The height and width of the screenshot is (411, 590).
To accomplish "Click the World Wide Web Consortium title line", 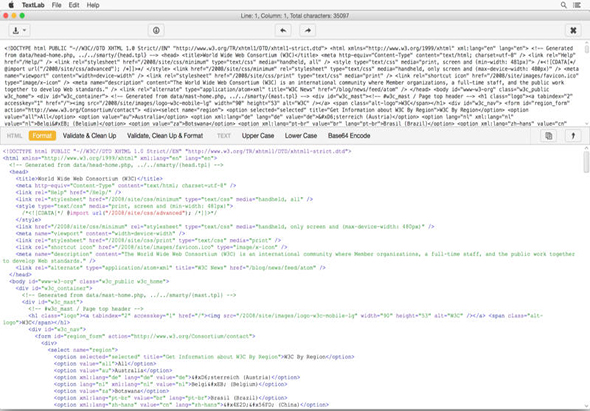I will (x=90, y=179).
